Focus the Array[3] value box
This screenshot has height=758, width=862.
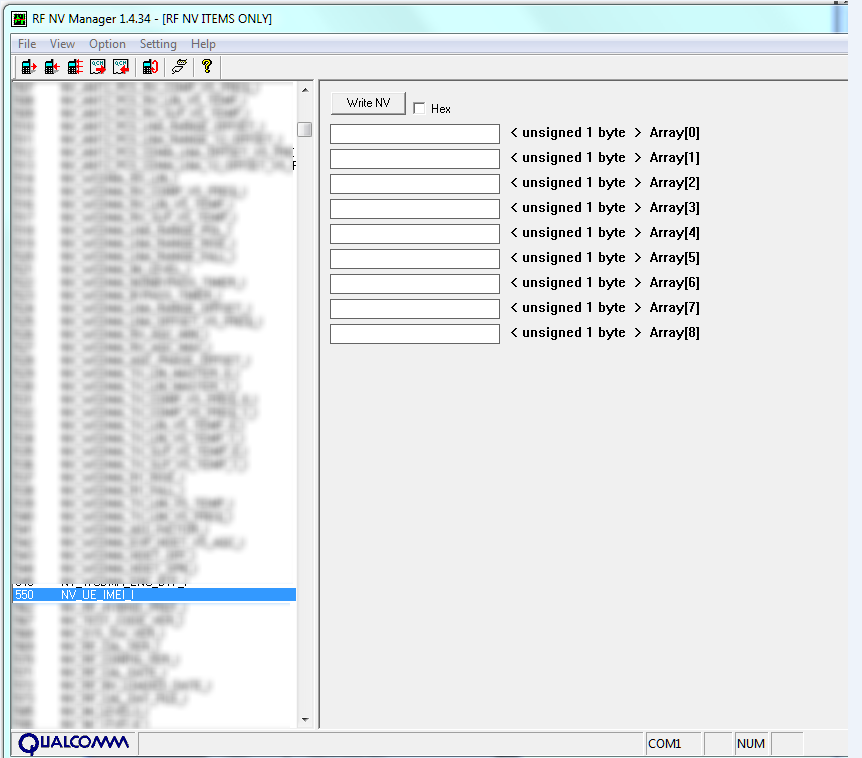click(415, 209)
